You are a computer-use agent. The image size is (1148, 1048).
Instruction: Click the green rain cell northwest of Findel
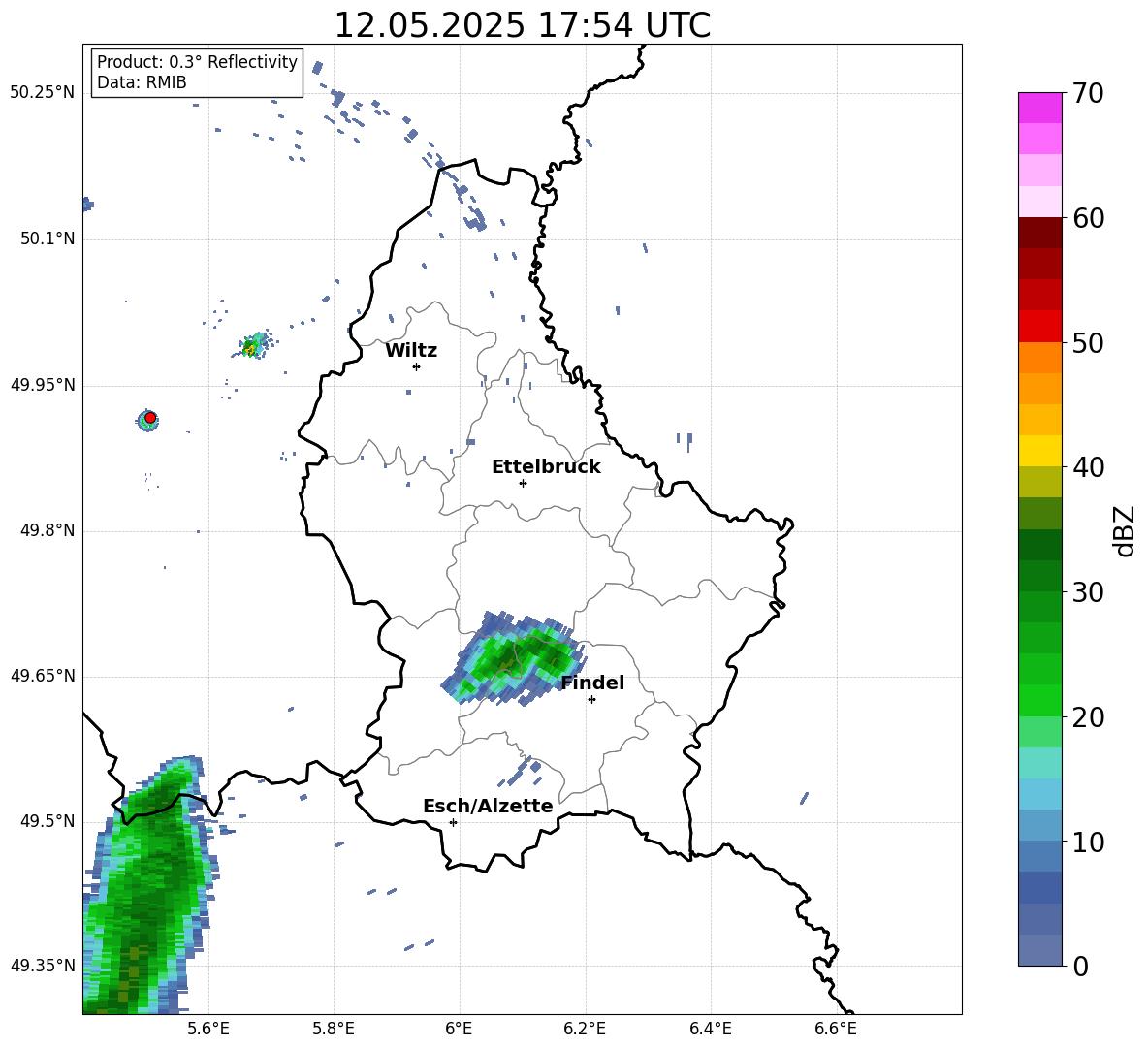click(x=515, y=658)
